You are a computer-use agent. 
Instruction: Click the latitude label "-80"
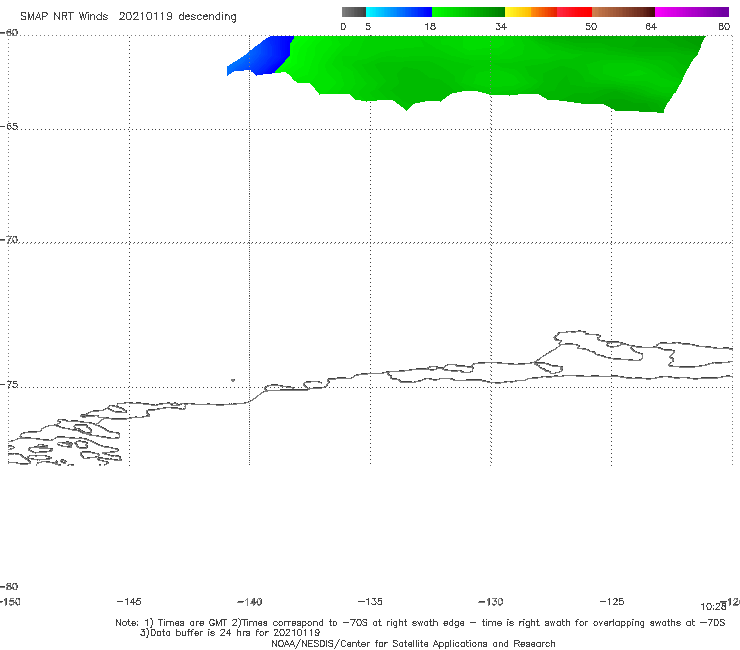[x=9, y=587]
